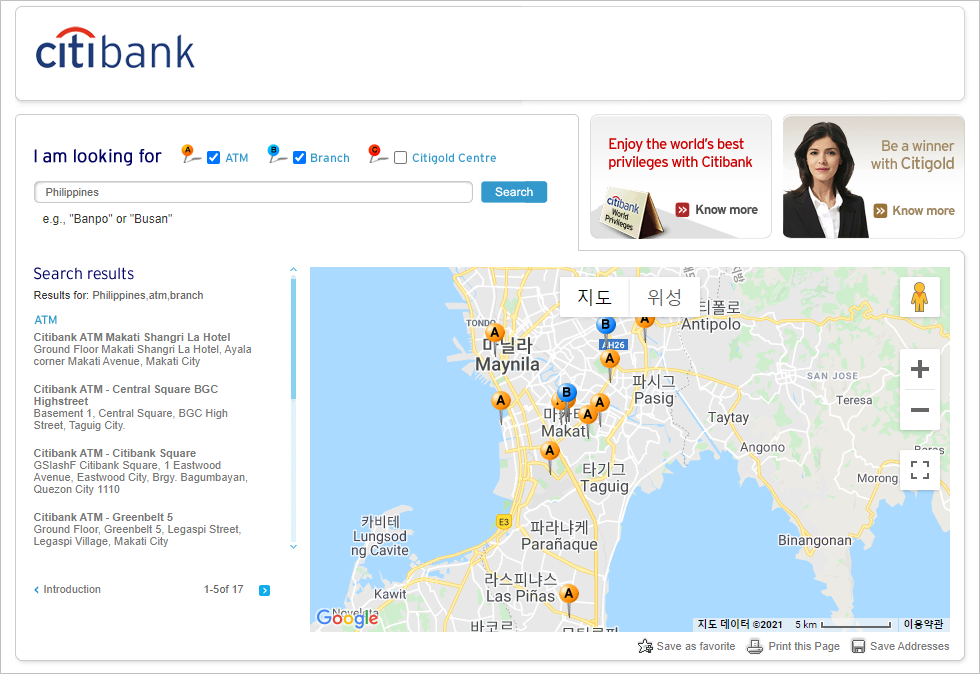The image size is (980, 674).
Task: Click ATM pin left of Pasig label
Action: pos(599,403)
